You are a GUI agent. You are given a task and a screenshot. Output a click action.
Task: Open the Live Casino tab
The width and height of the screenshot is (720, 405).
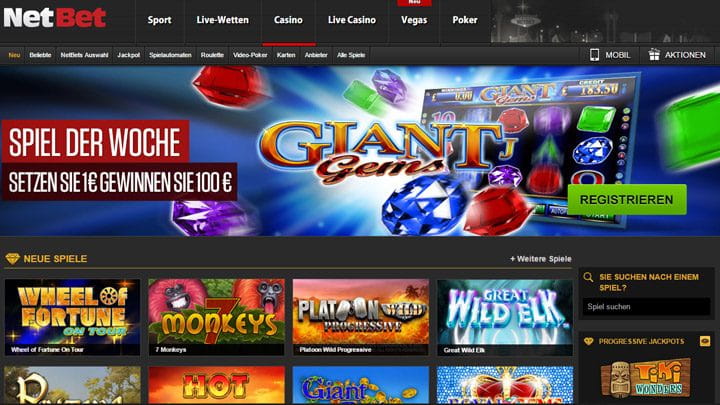click(352, 20)
